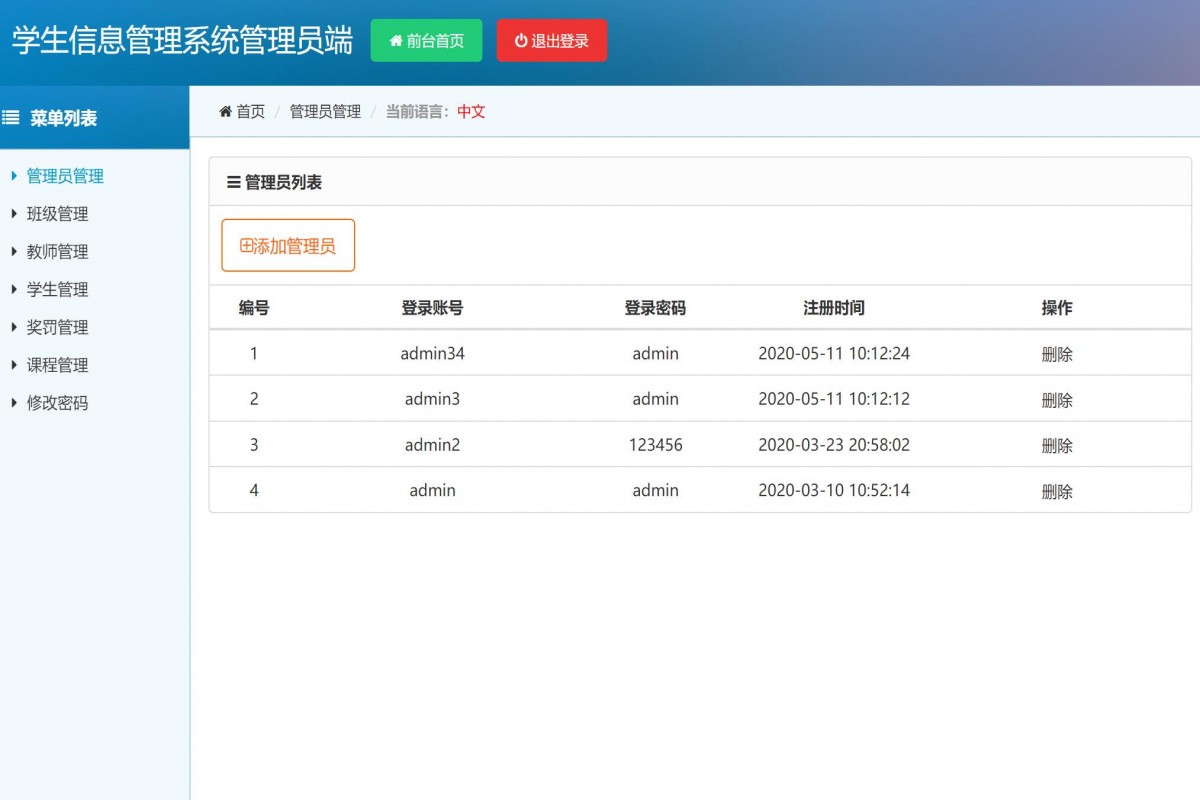Click the power icon on 退出登录 button
1200x800 pixels.
click(520, 40)
